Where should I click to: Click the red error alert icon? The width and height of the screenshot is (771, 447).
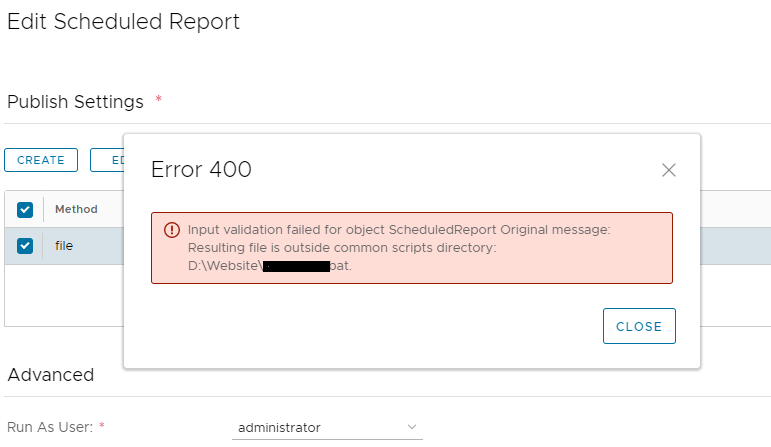pos(171,229)
